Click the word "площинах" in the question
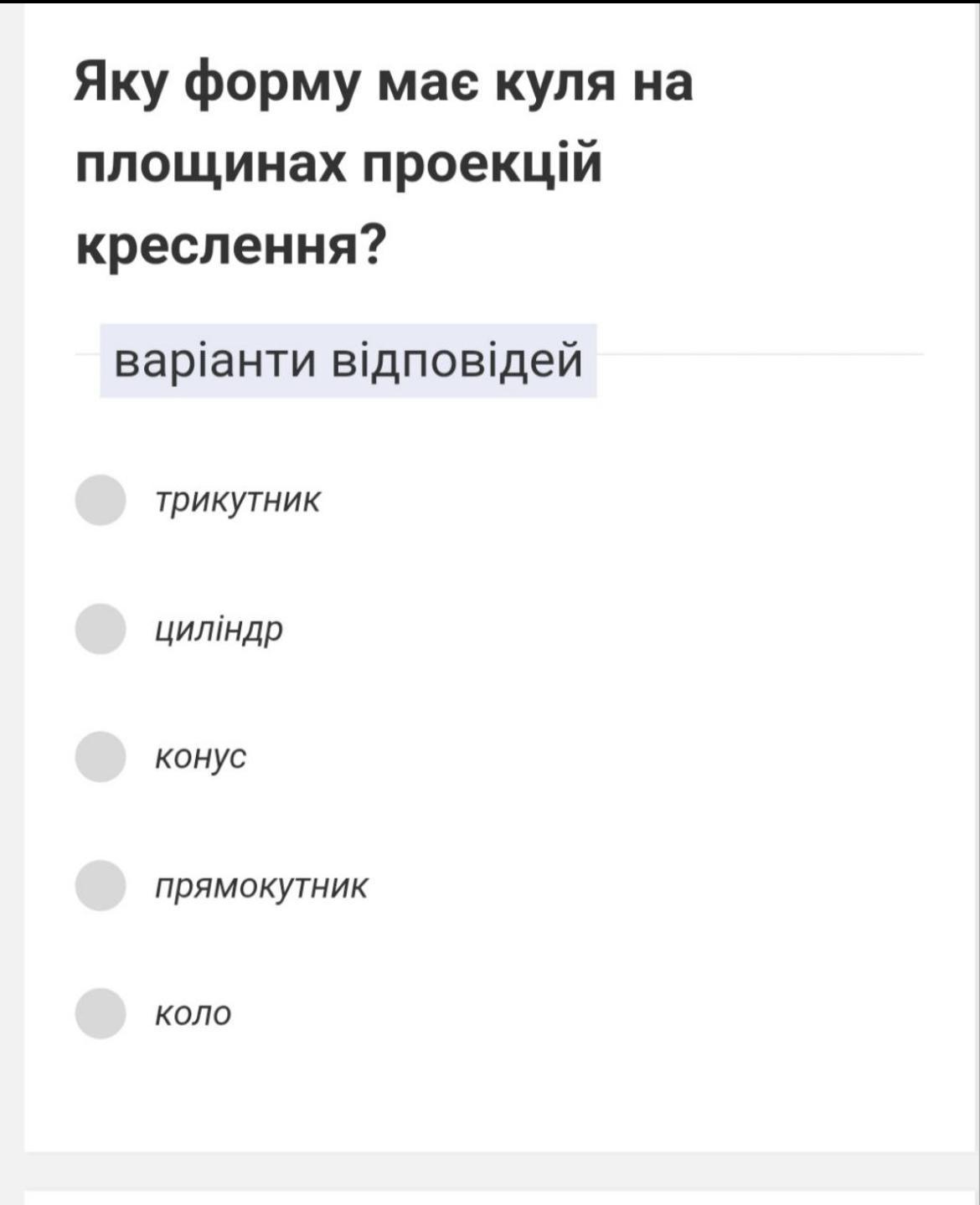The image size is (980, 1205). tap(210, 165)
